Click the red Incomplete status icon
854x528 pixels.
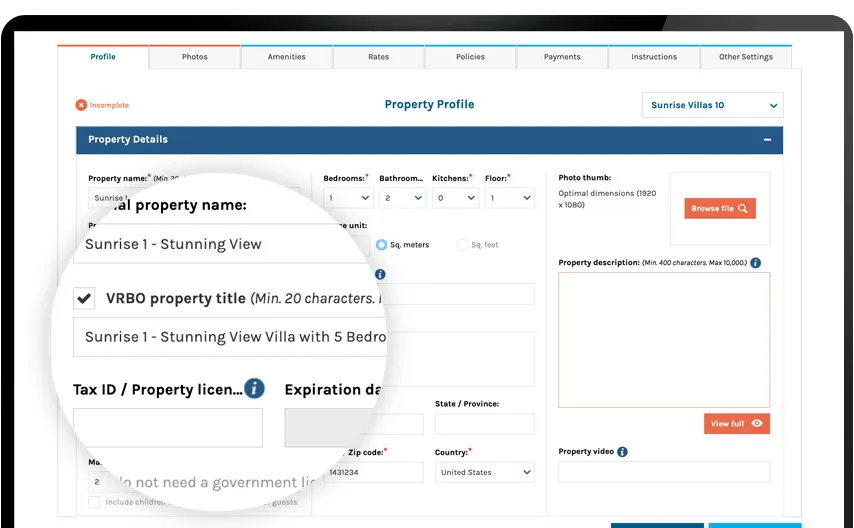pyautogui.click(x=81, y=105)
